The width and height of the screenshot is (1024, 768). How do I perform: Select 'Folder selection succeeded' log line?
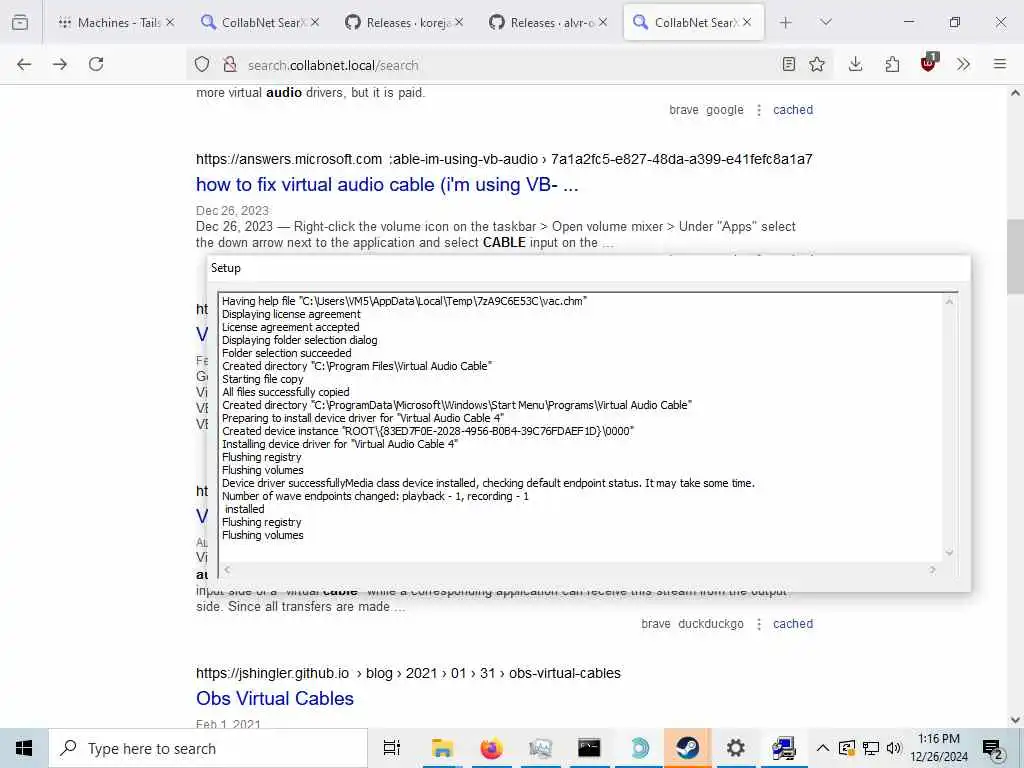[x=287, y=353]
